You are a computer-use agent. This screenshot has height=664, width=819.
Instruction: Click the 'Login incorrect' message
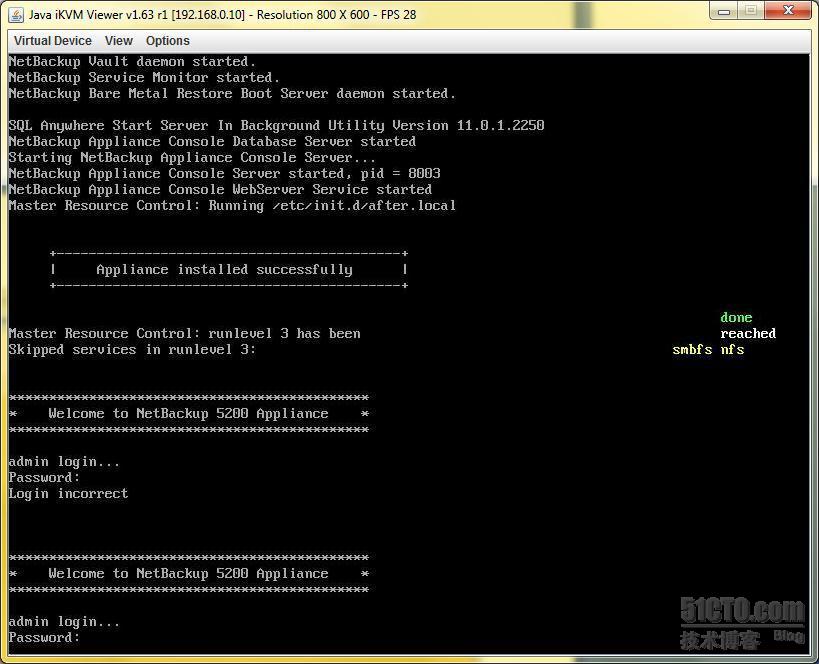point(68,494)
